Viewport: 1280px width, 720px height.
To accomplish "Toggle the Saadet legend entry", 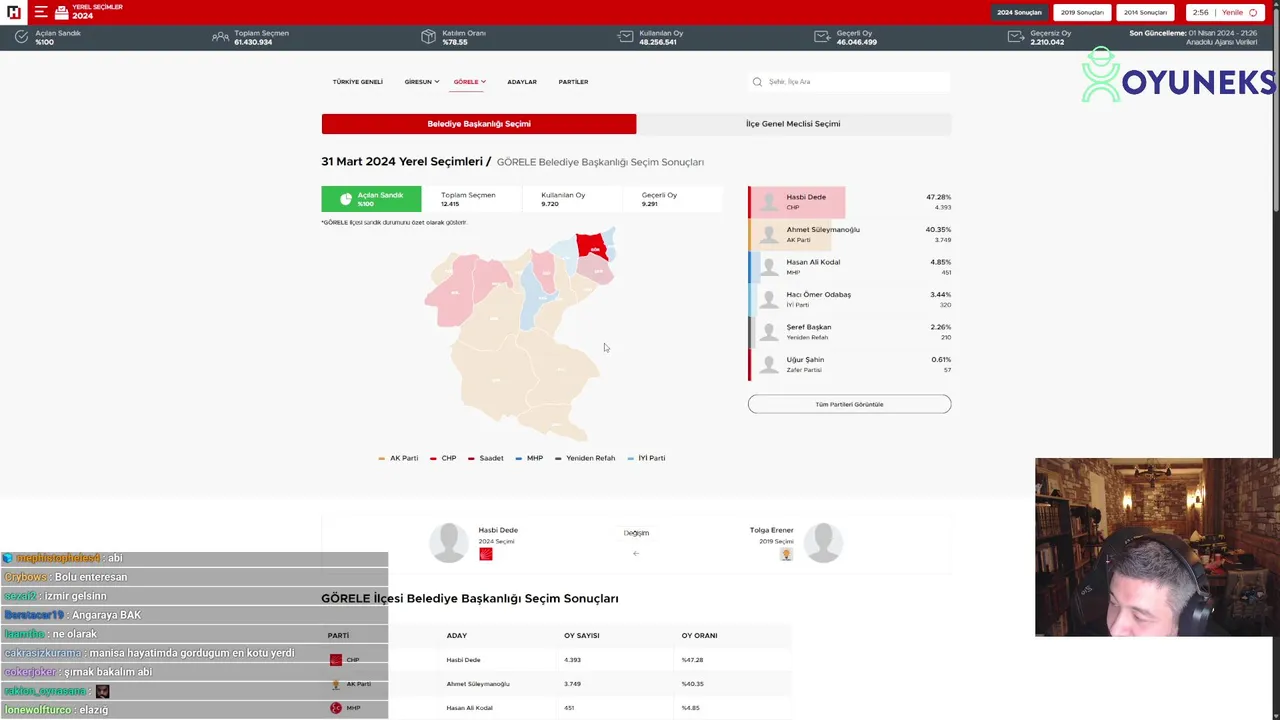I will click(x=486, y=458).
